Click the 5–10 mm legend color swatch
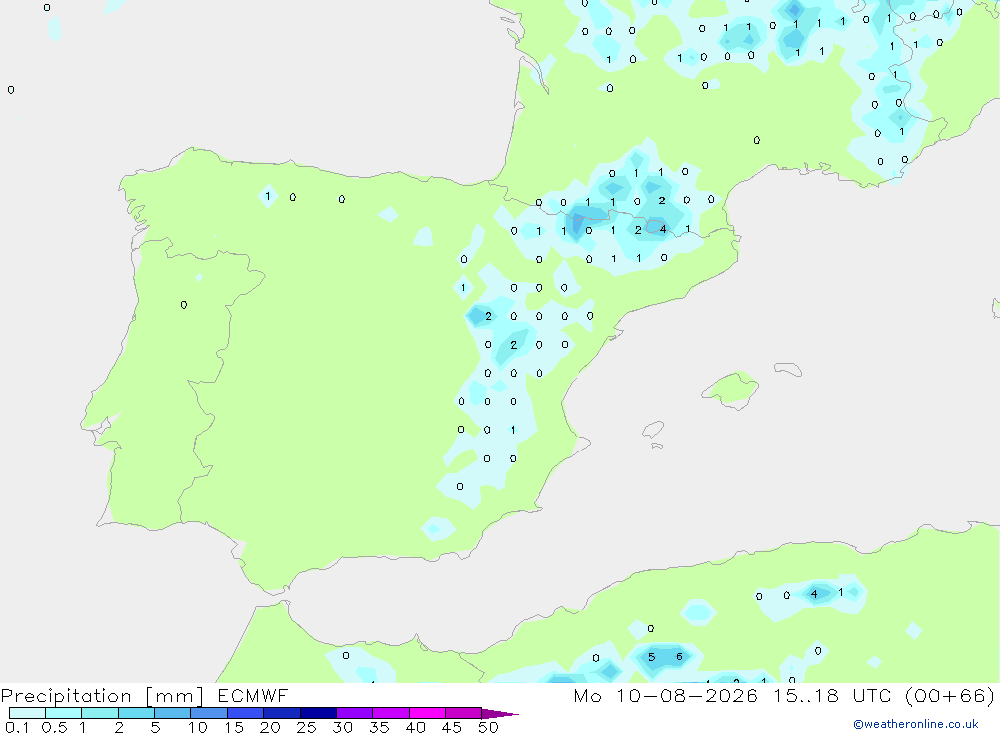Image resolution: width=1000 pixels, height=733 pixels. [x=173, y=713]
